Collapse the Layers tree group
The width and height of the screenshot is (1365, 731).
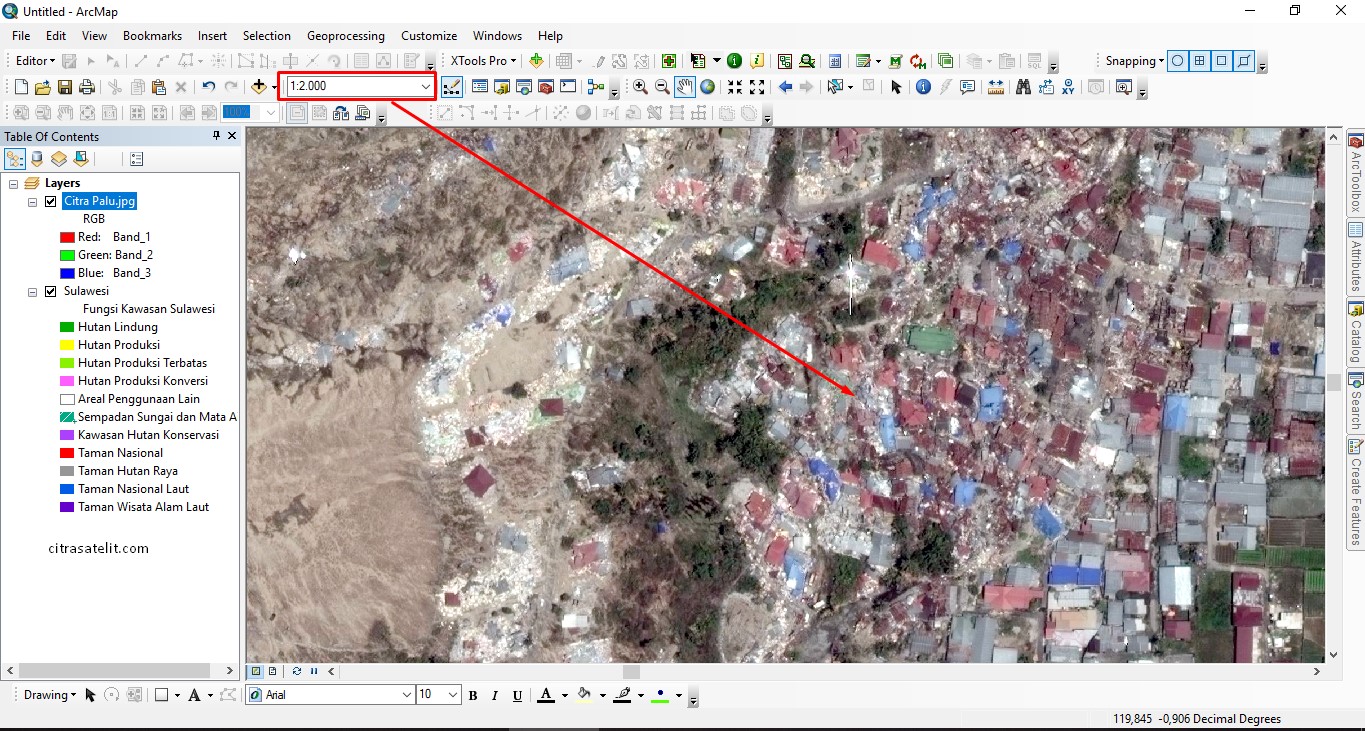click(14, 183)
